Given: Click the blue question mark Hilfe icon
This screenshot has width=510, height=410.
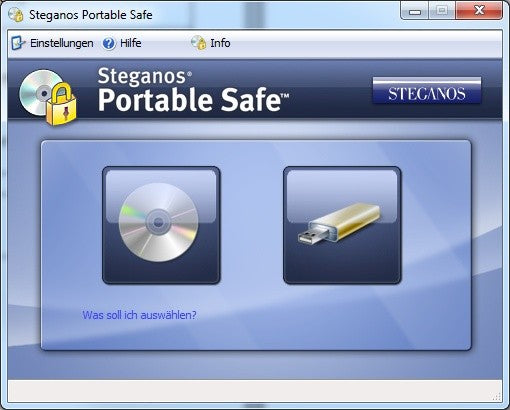Looking at the screenshot, I should point(109,43).
